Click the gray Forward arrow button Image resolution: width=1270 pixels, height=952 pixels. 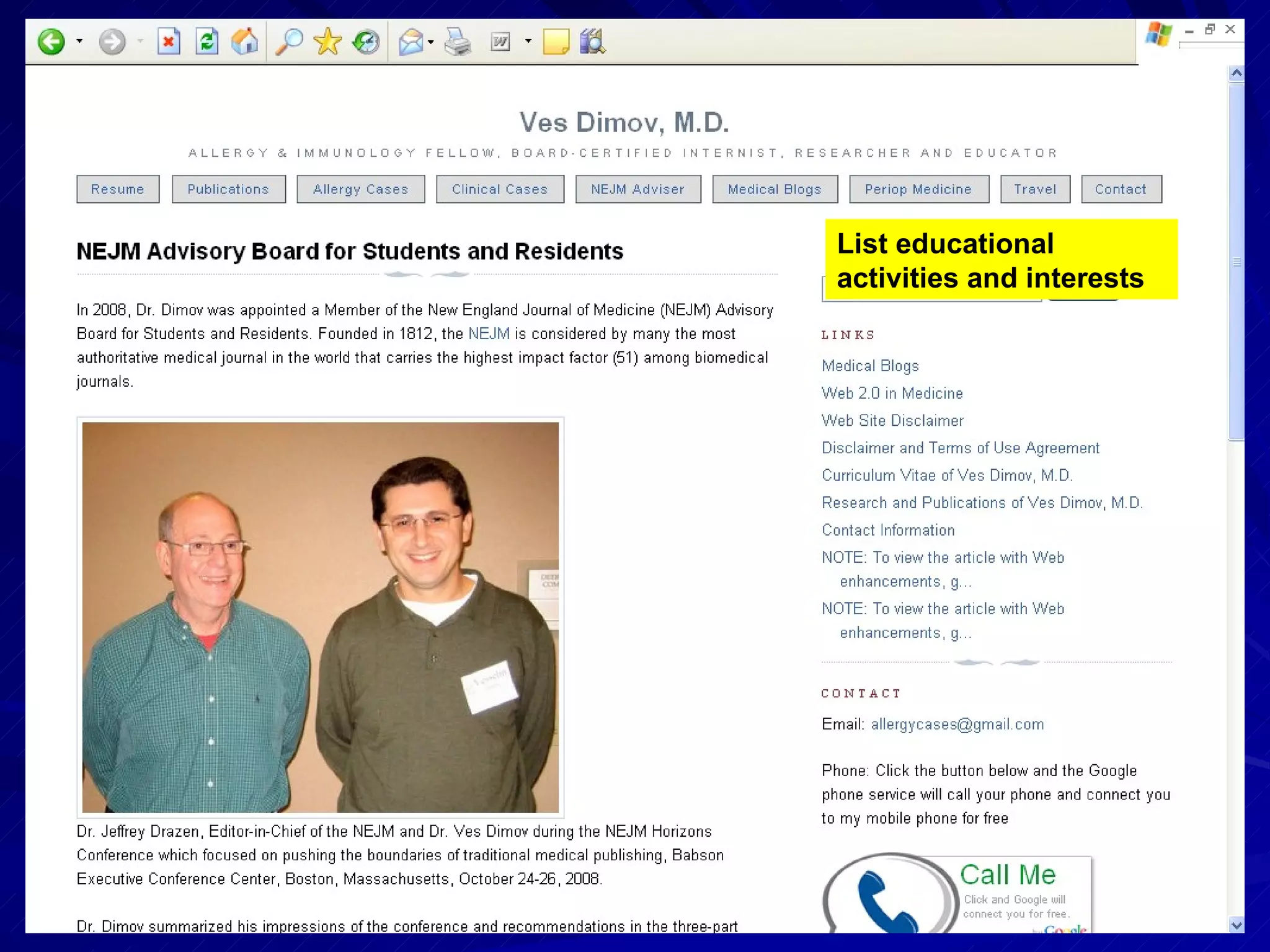[x=112, y=42]
